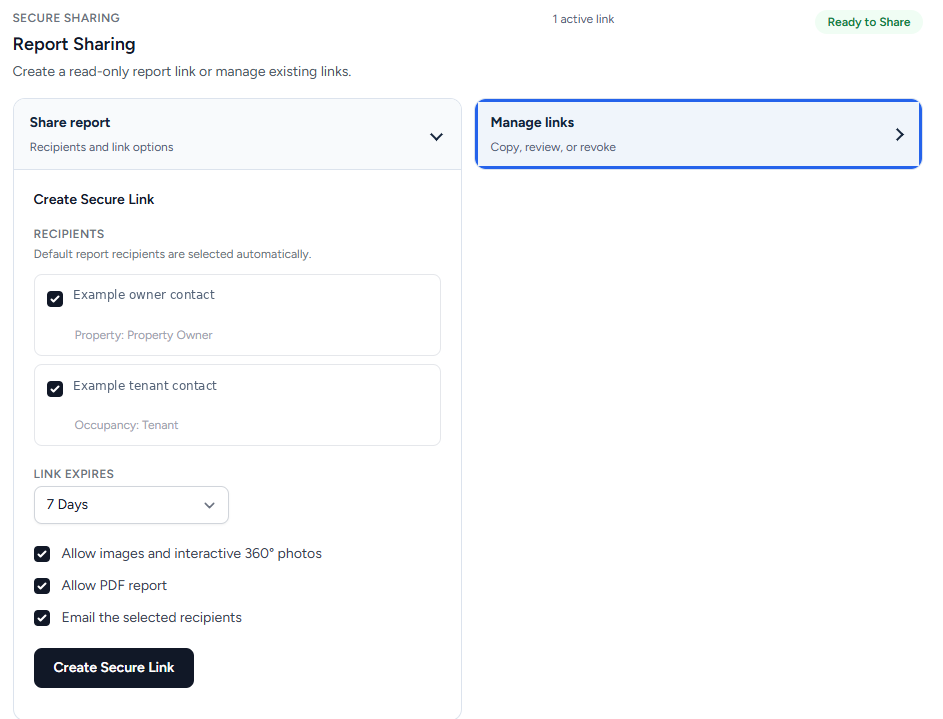Click 'Create a read-only report link' description

[x=182, y=72]
